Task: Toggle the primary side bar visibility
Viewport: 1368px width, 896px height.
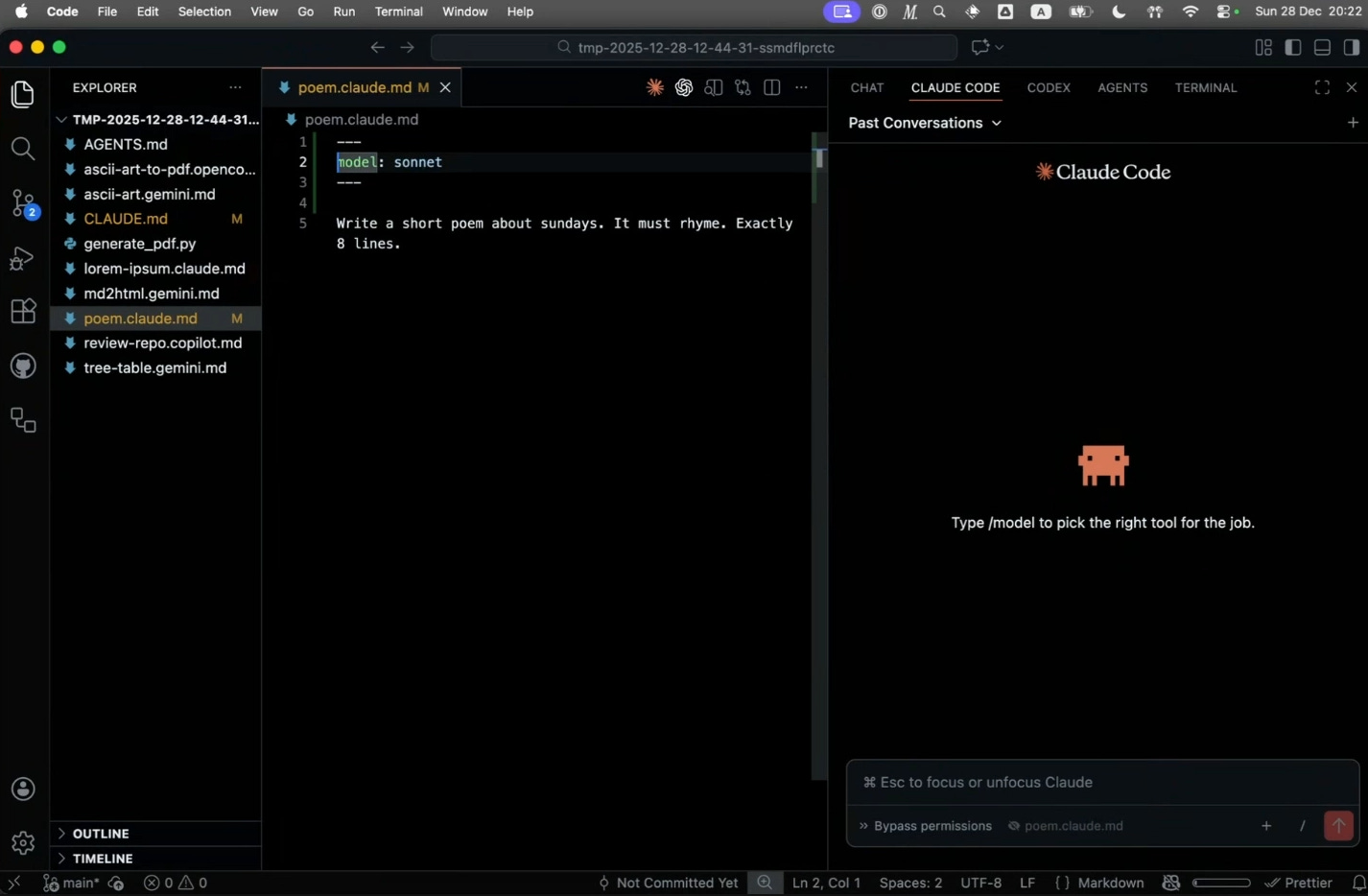Action: [1293, 47]
